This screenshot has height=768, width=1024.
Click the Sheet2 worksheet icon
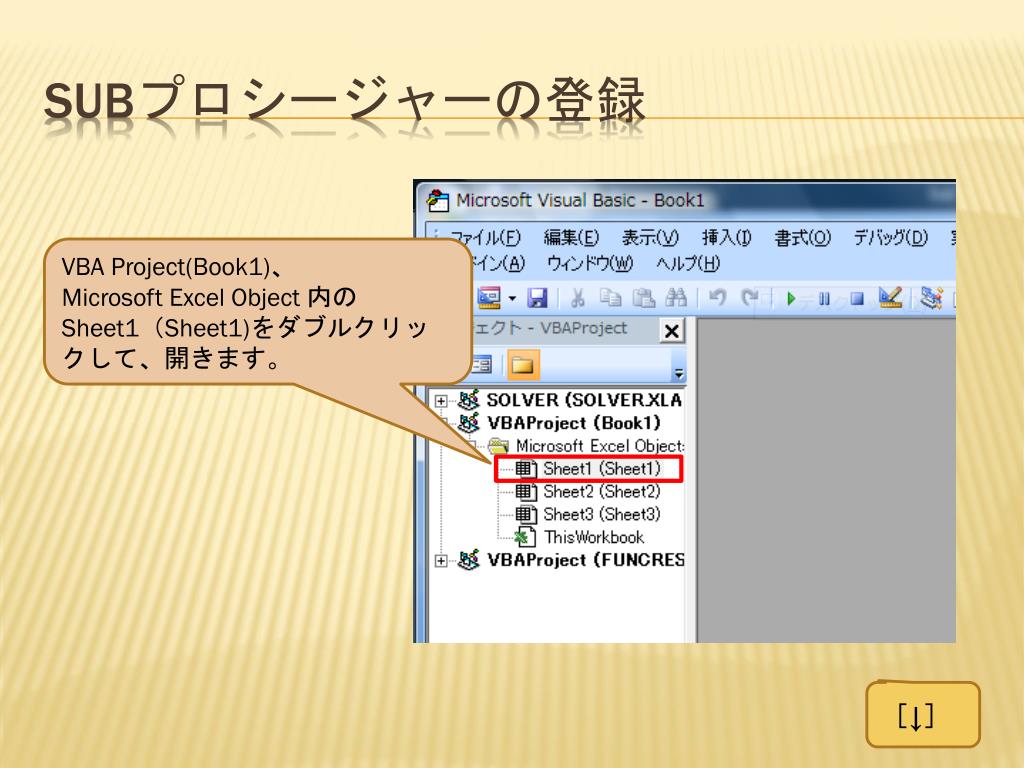click(526, 492)
